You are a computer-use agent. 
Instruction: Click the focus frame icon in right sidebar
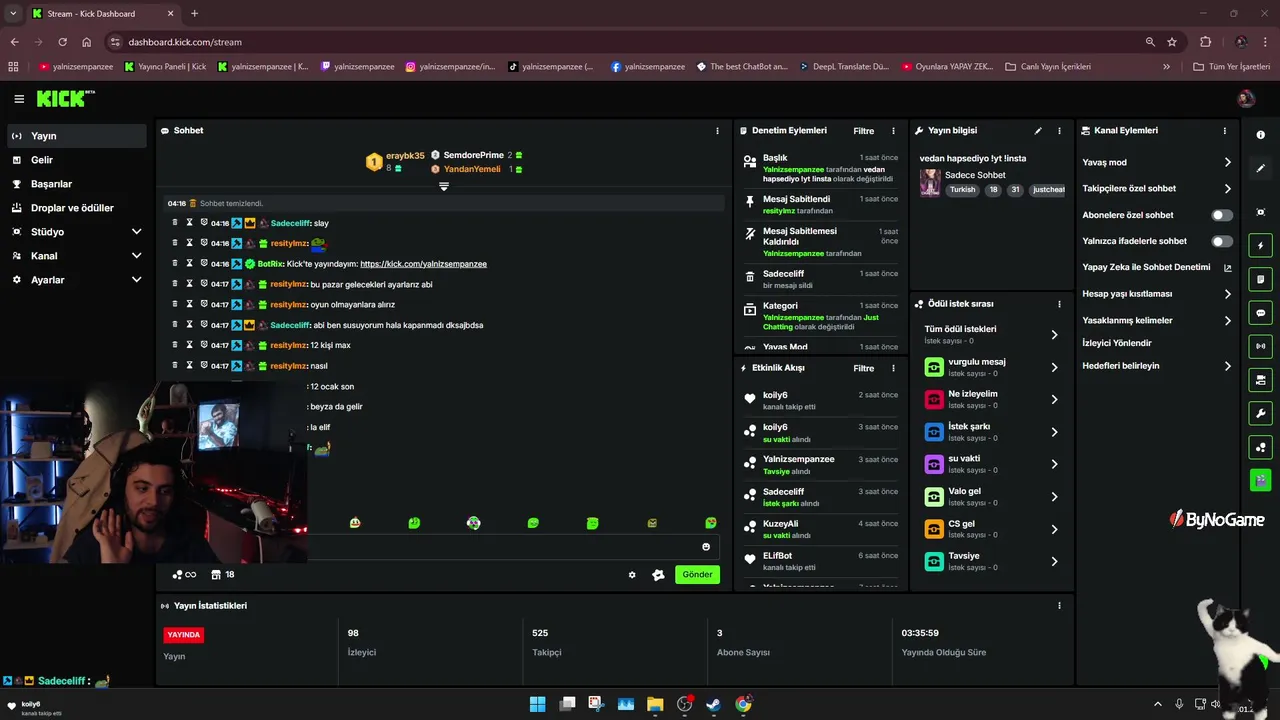pyautogui.click(x=1260, y=212)
